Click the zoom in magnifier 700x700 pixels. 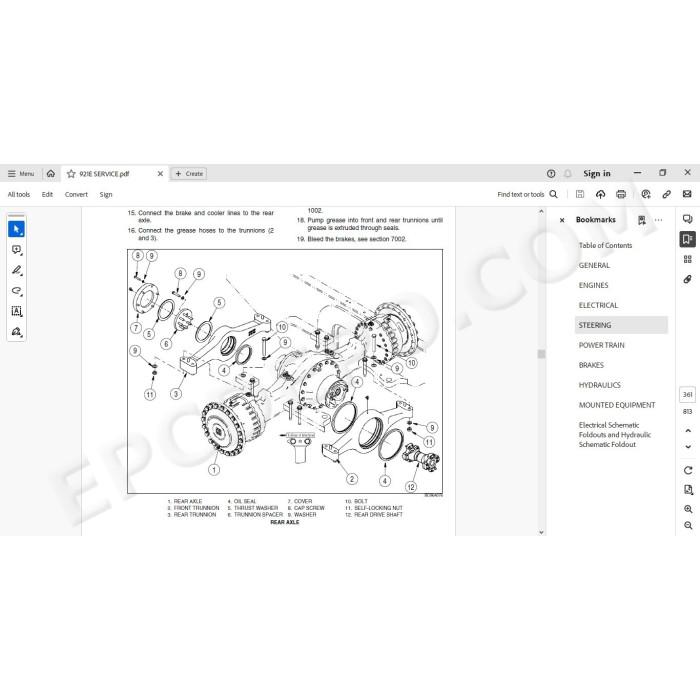(x=688, y=509)
